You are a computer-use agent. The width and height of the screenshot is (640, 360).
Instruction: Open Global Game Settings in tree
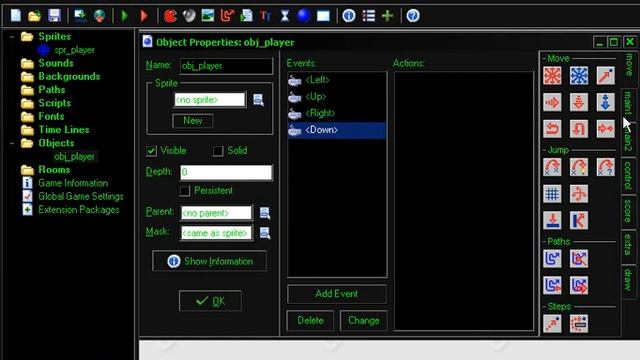[81, 196]
